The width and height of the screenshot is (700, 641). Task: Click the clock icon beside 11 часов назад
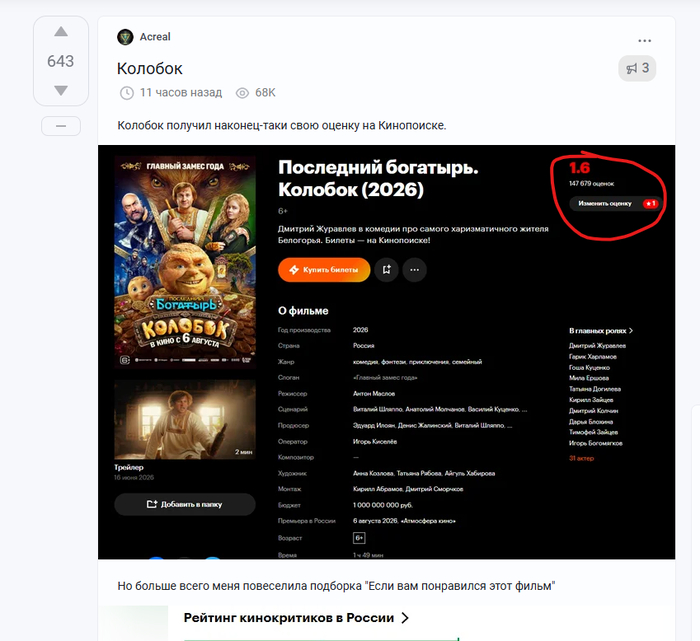coord(127,93)
